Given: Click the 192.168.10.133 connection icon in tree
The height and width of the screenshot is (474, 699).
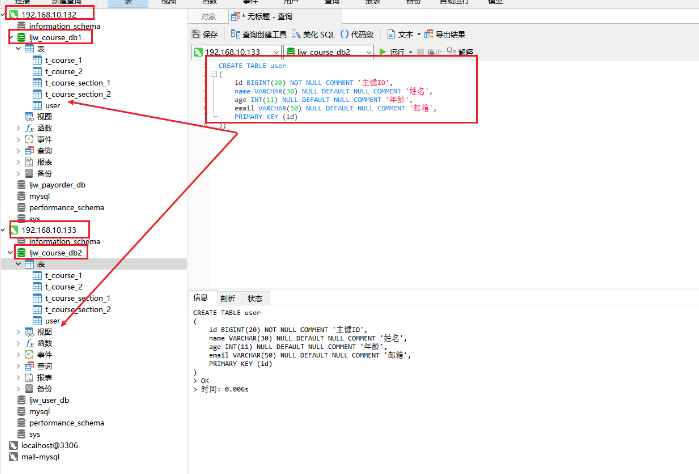Looking at the screenshot, I should coord(14,230).
